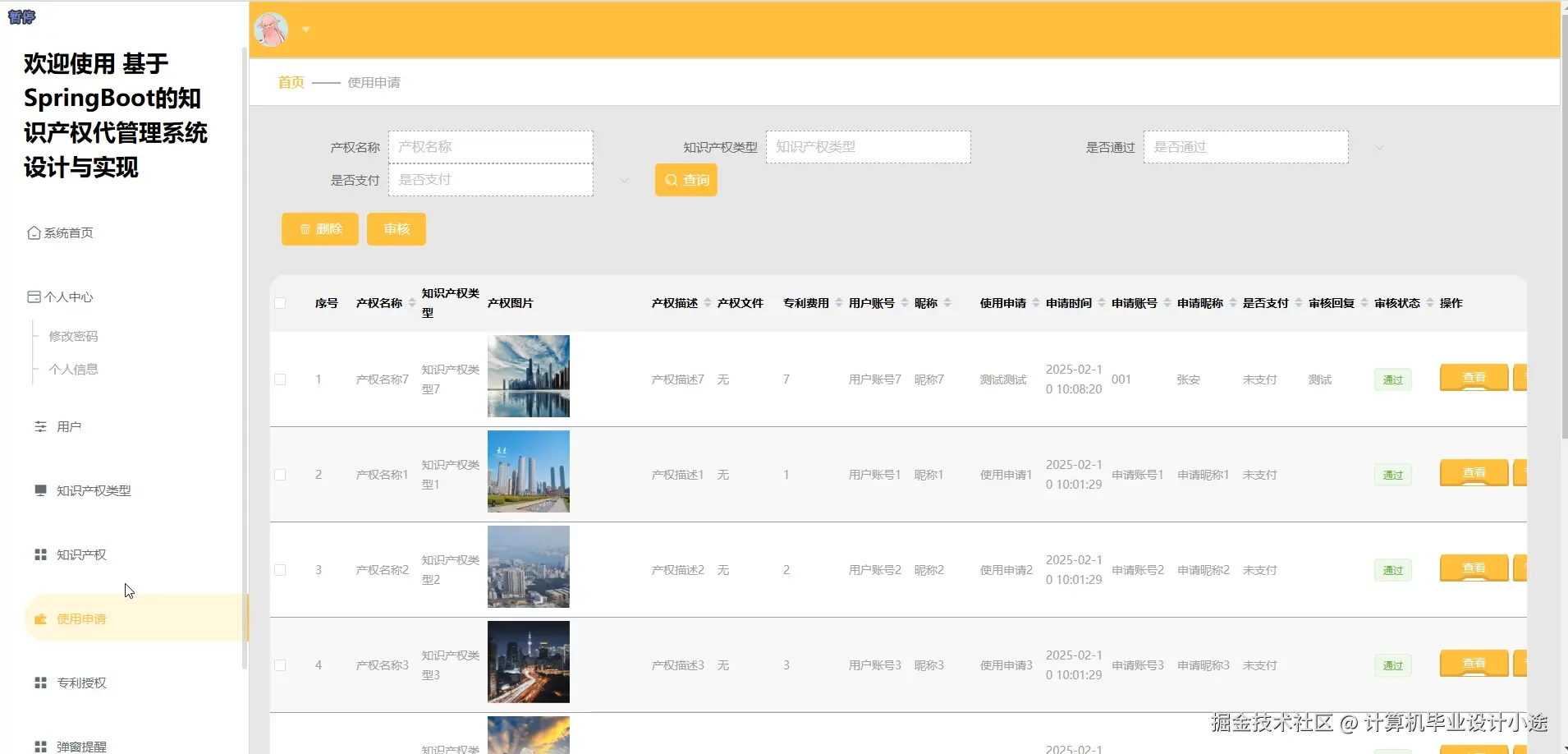Image resolution: width=1568 pixels, height=754 pixels.
Task: Go to 首页 via breadcrumb
Action: 291,82
